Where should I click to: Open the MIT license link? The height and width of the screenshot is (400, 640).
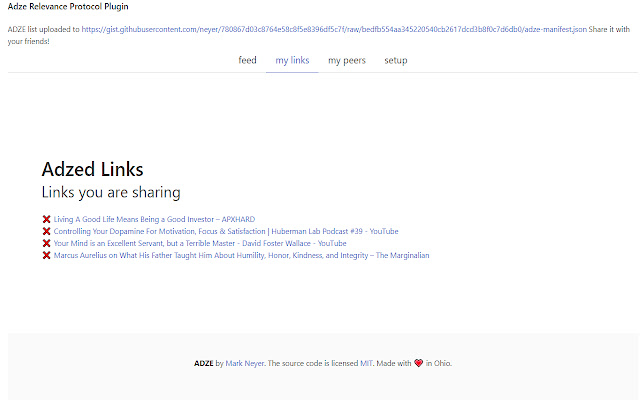[366, 363]
